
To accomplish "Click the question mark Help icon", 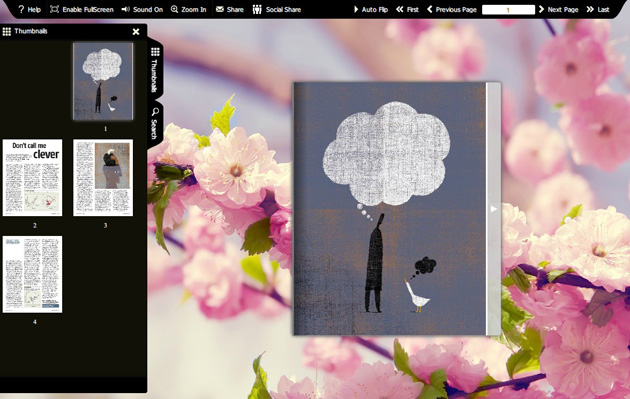I will click(21, 9).
